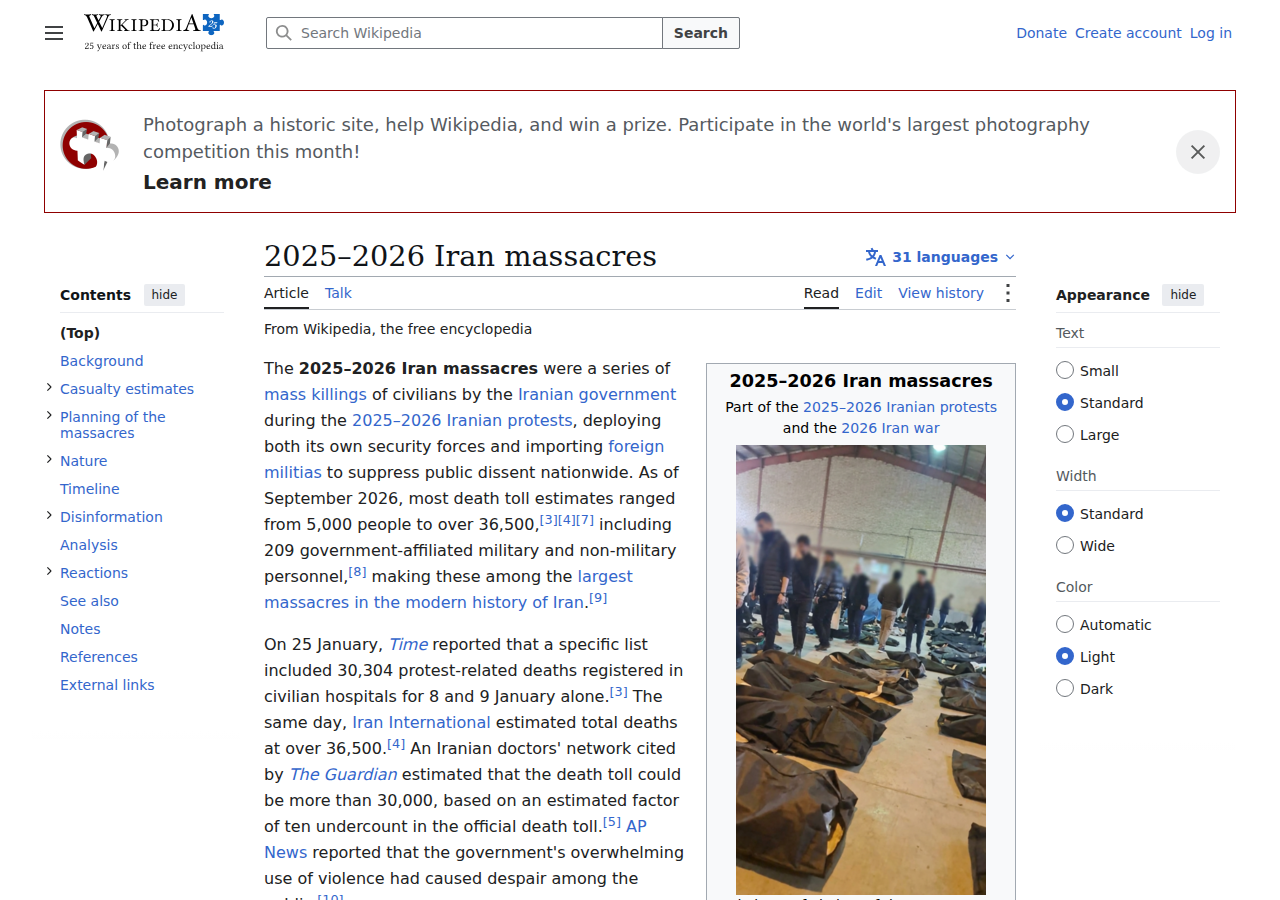Select Small text size
The height and width of the screenshot is (900, 1280).
click(x=1065, y=371)
